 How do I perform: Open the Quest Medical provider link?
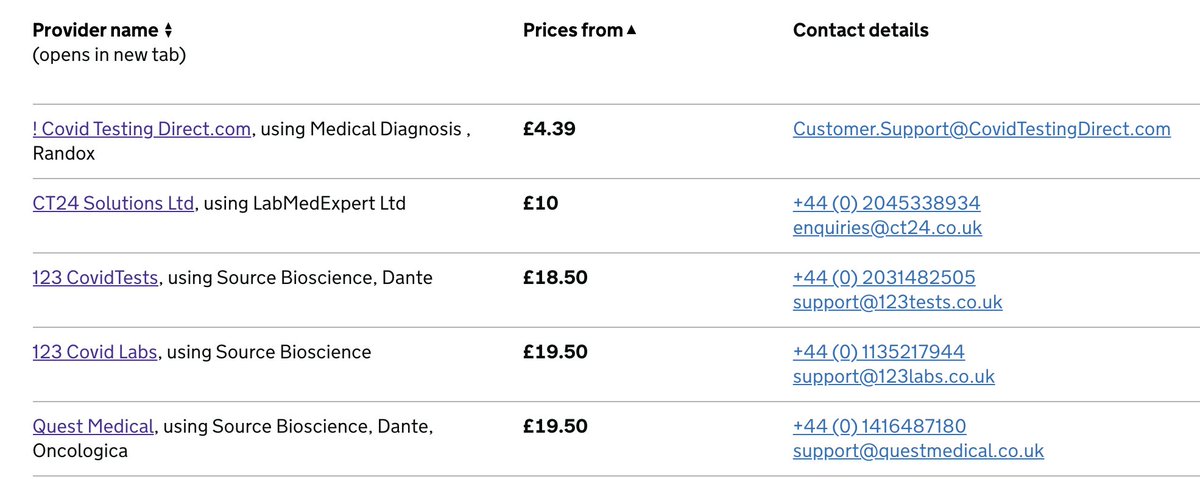(x=93, y=426)
